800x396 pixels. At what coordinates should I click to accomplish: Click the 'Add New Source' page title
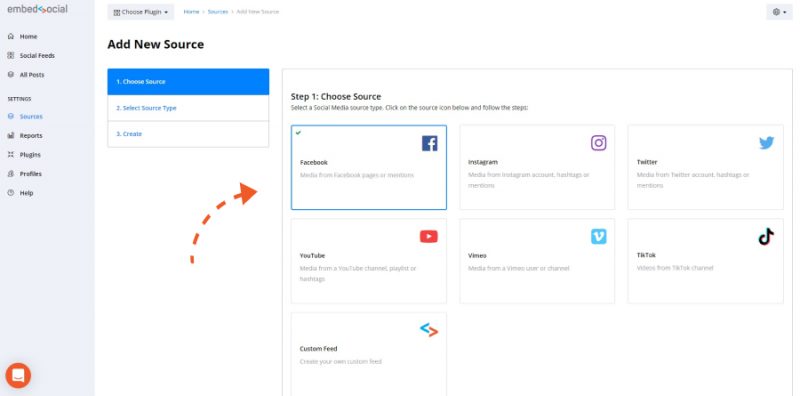(156, 44)
